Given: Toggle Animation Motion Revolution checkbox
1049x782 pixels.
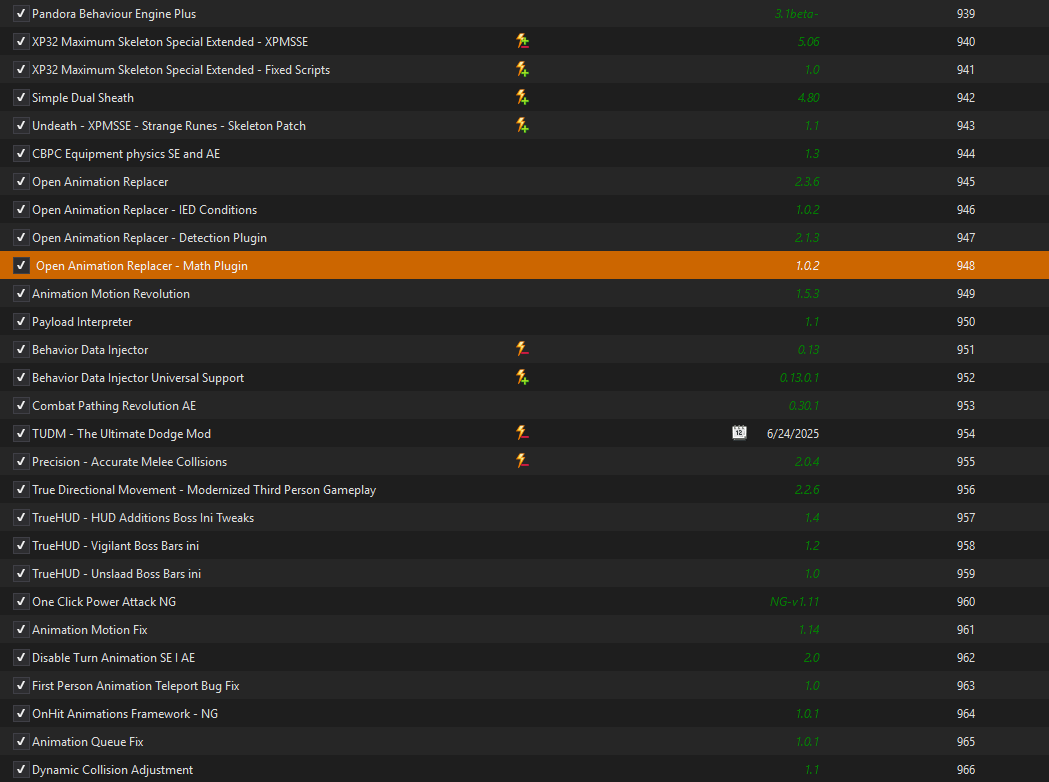Looking at the screenshot, I should click(x=21, y=294).
